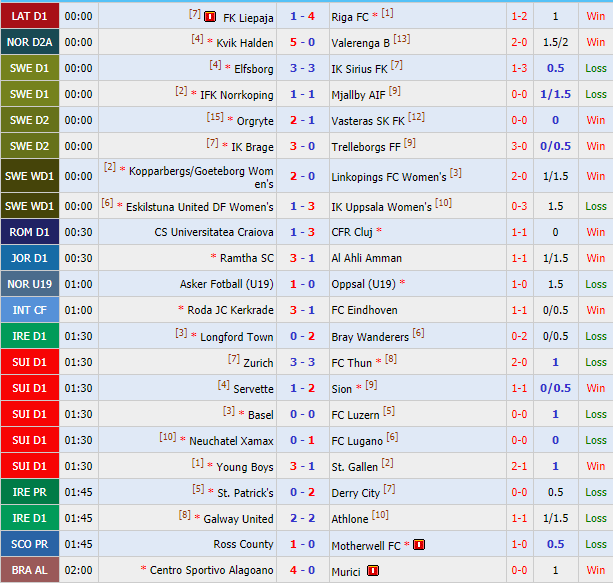The image size is (613, 583).
Task: Select team FC Lugano
Action: click(x=357, y=441)
